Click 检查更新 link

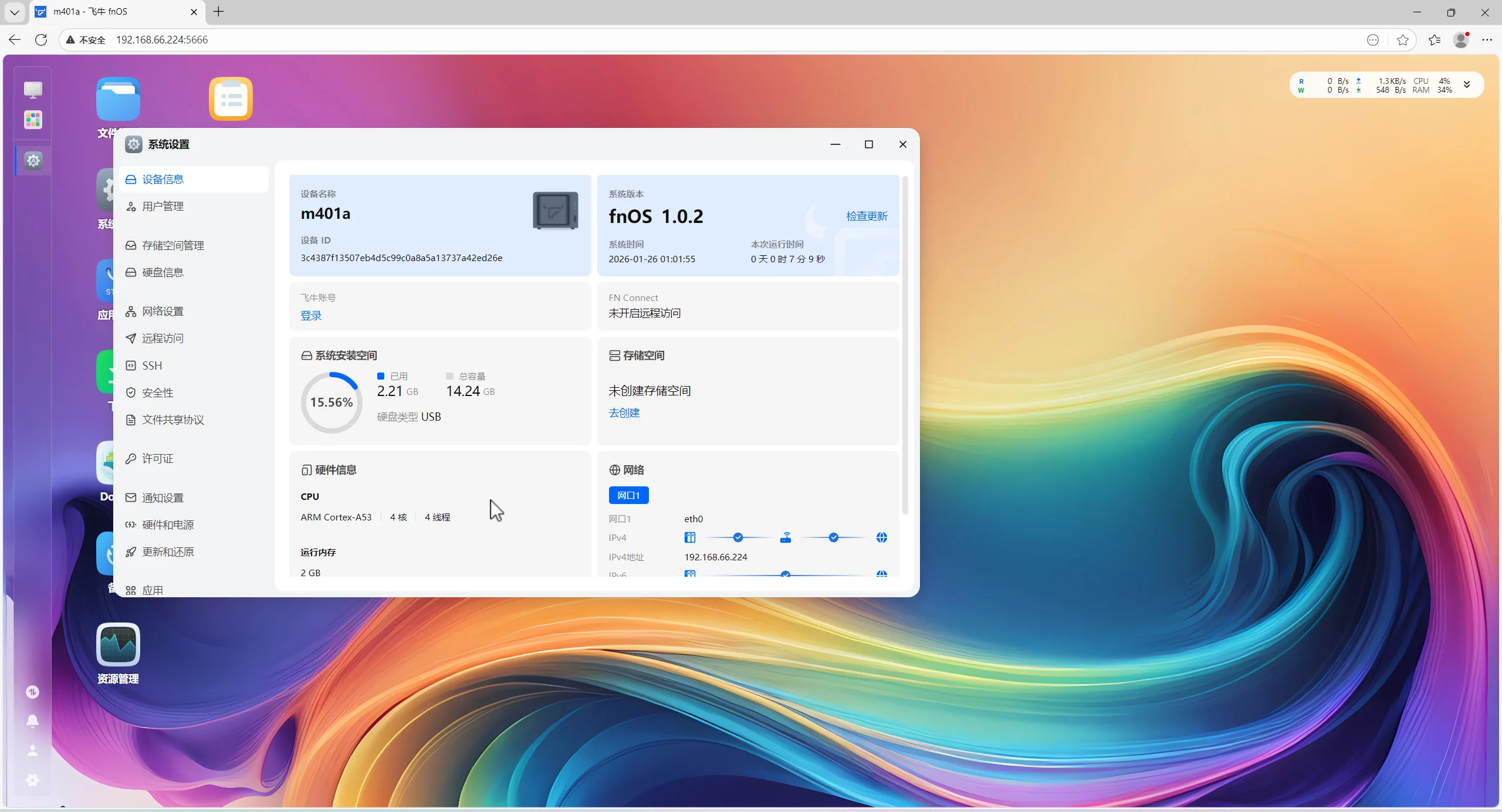point(867,216)
